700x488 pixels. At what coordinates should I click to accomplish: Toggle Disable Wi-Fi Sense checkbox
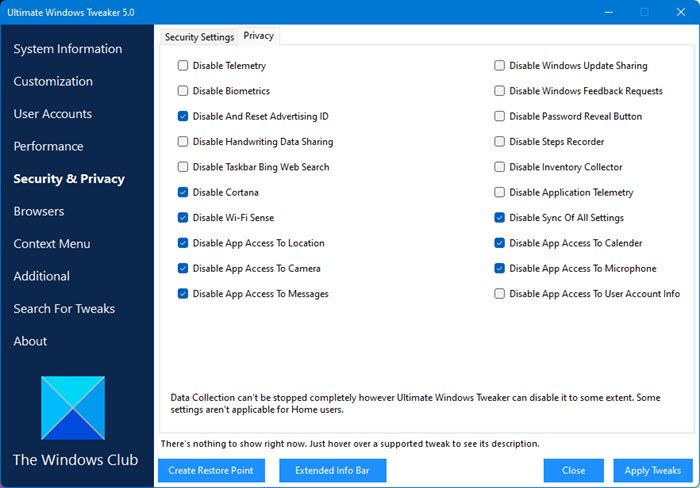(x=183, y=218)
